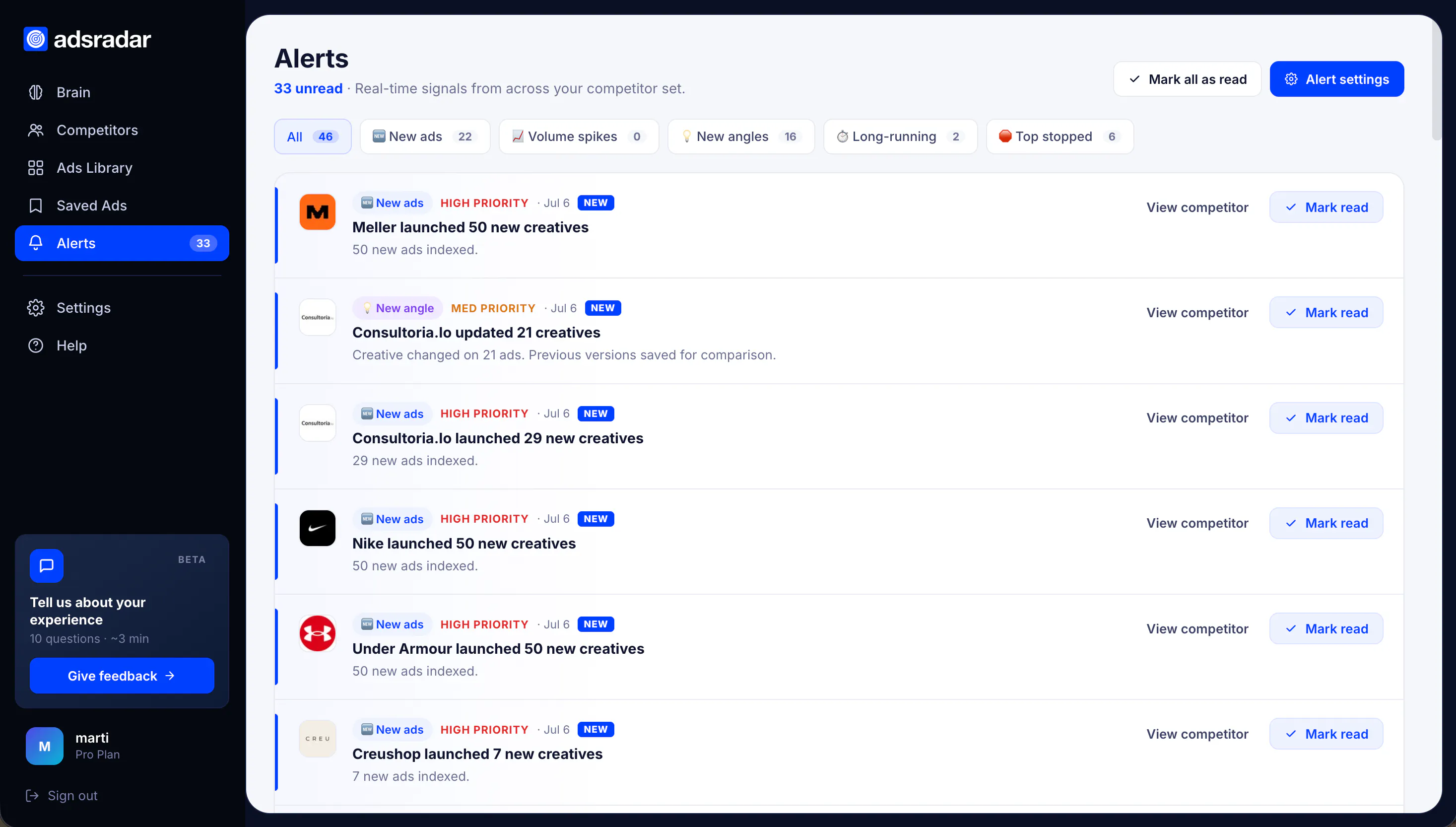Viewport: 1456px width, 827px height.
Task: Click New ads tag on Creushop alert
Action: 392,729
